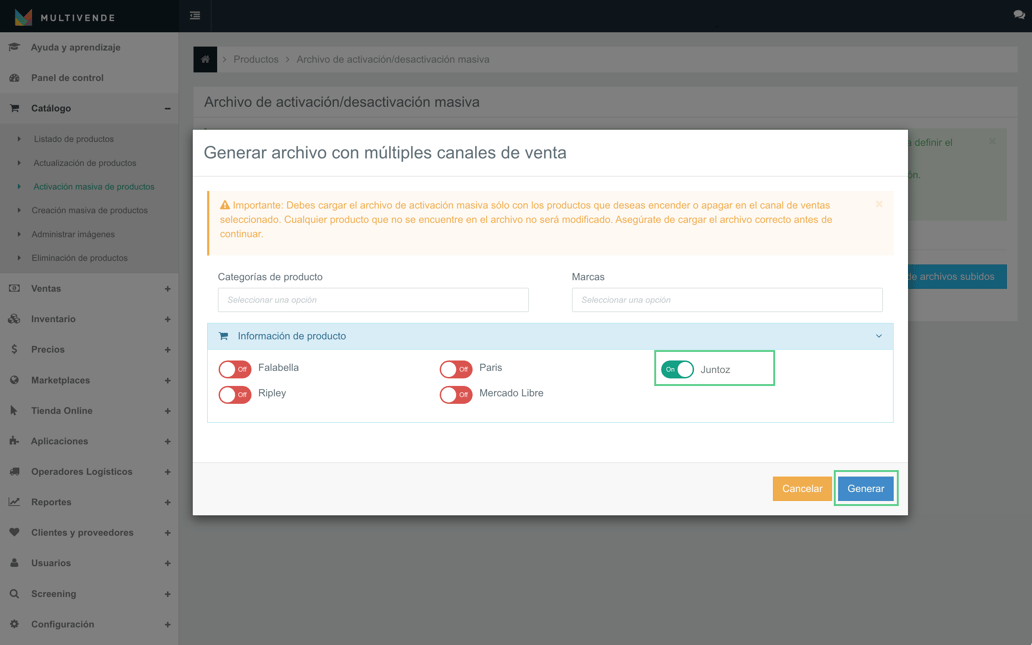Screen dimensions: 1032x645
Task: Click the Clientes y proveedores heart icon
Action: click(14, 532)
